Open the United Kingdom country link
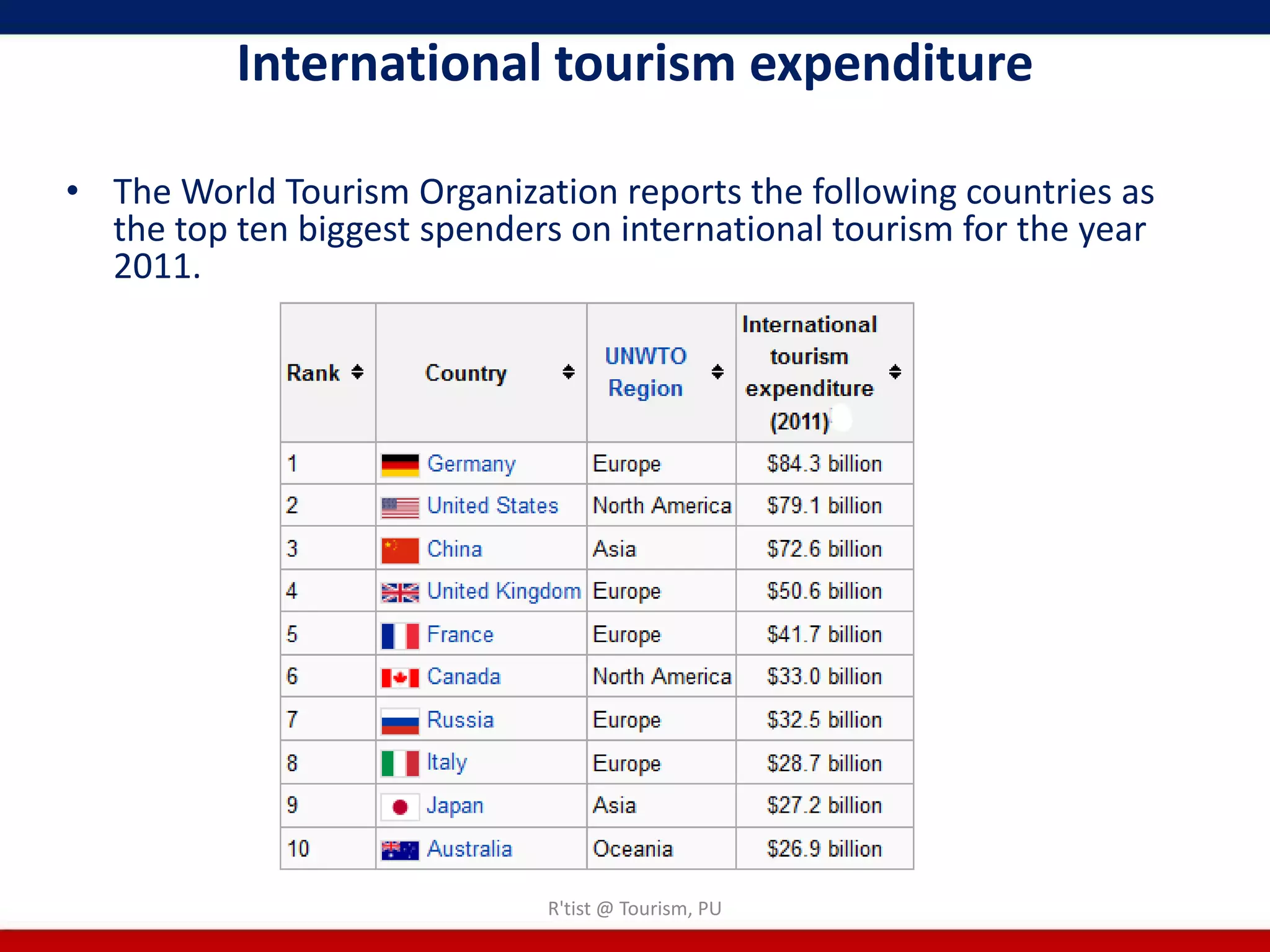 coord(504,592)
